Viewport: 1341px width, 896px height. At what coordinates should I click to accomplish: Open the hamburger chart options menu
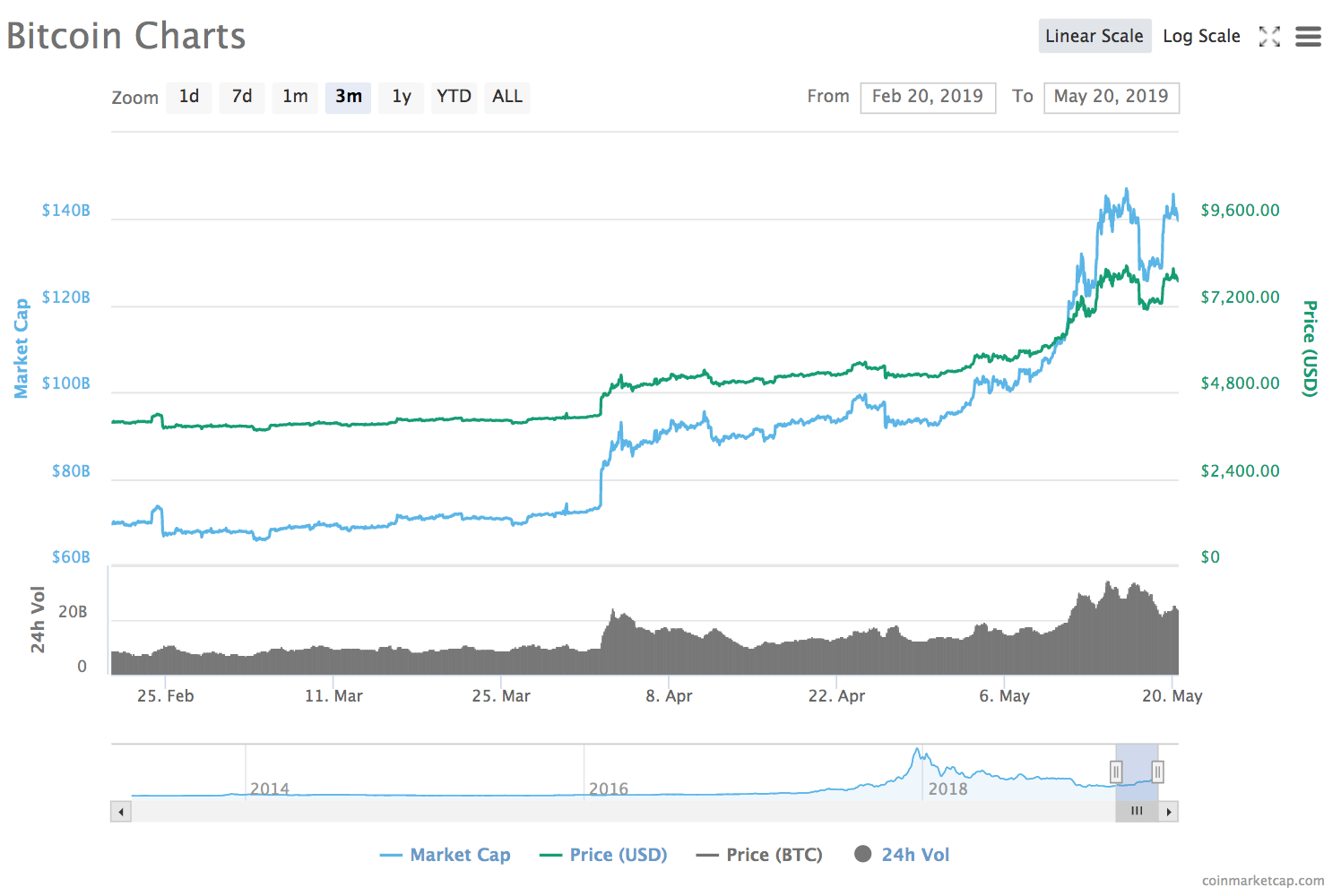1308,37
